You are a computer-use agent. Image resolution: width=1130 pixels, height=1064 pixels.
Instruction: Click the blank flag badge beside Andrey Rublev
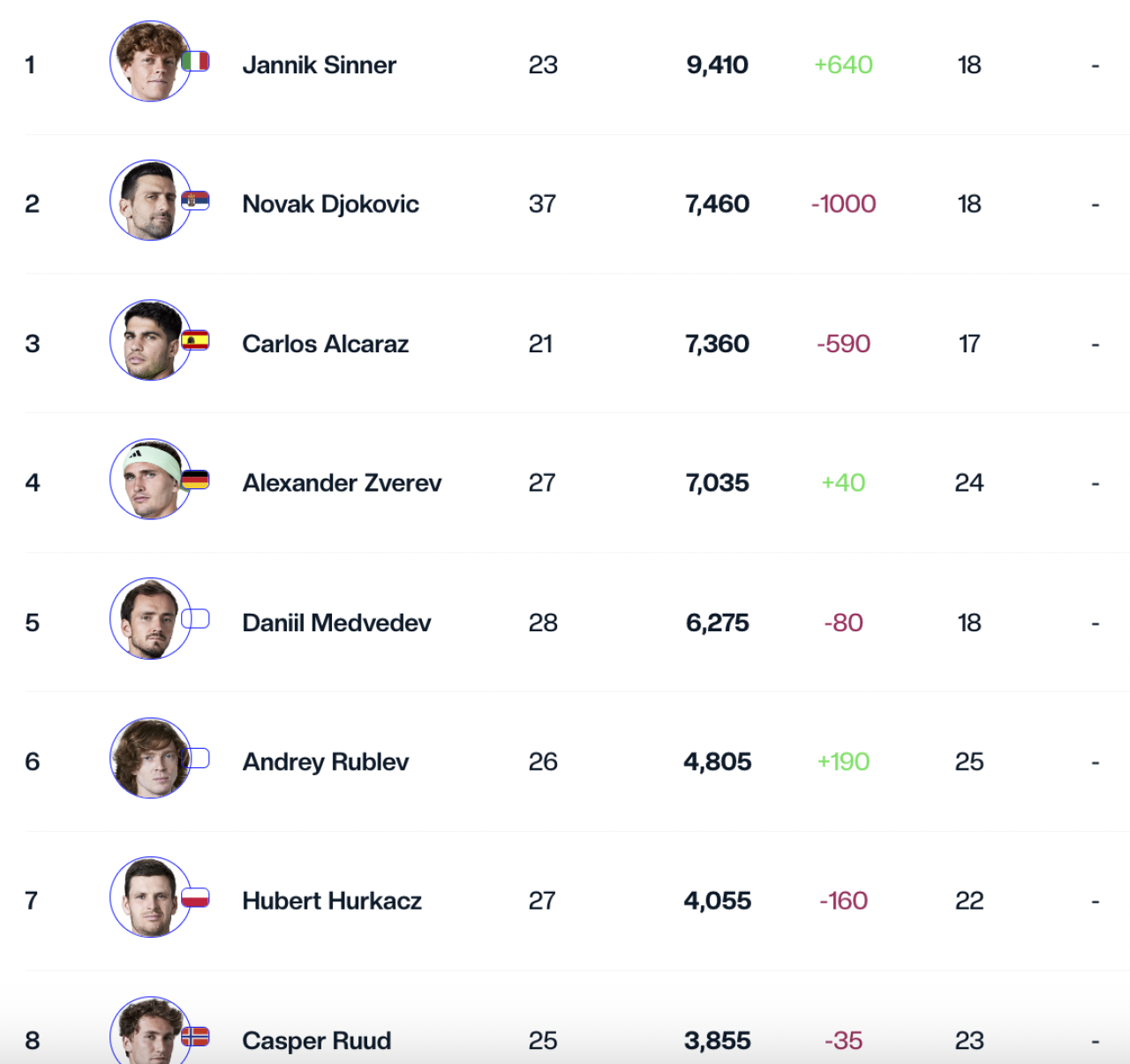click(195, 758)
